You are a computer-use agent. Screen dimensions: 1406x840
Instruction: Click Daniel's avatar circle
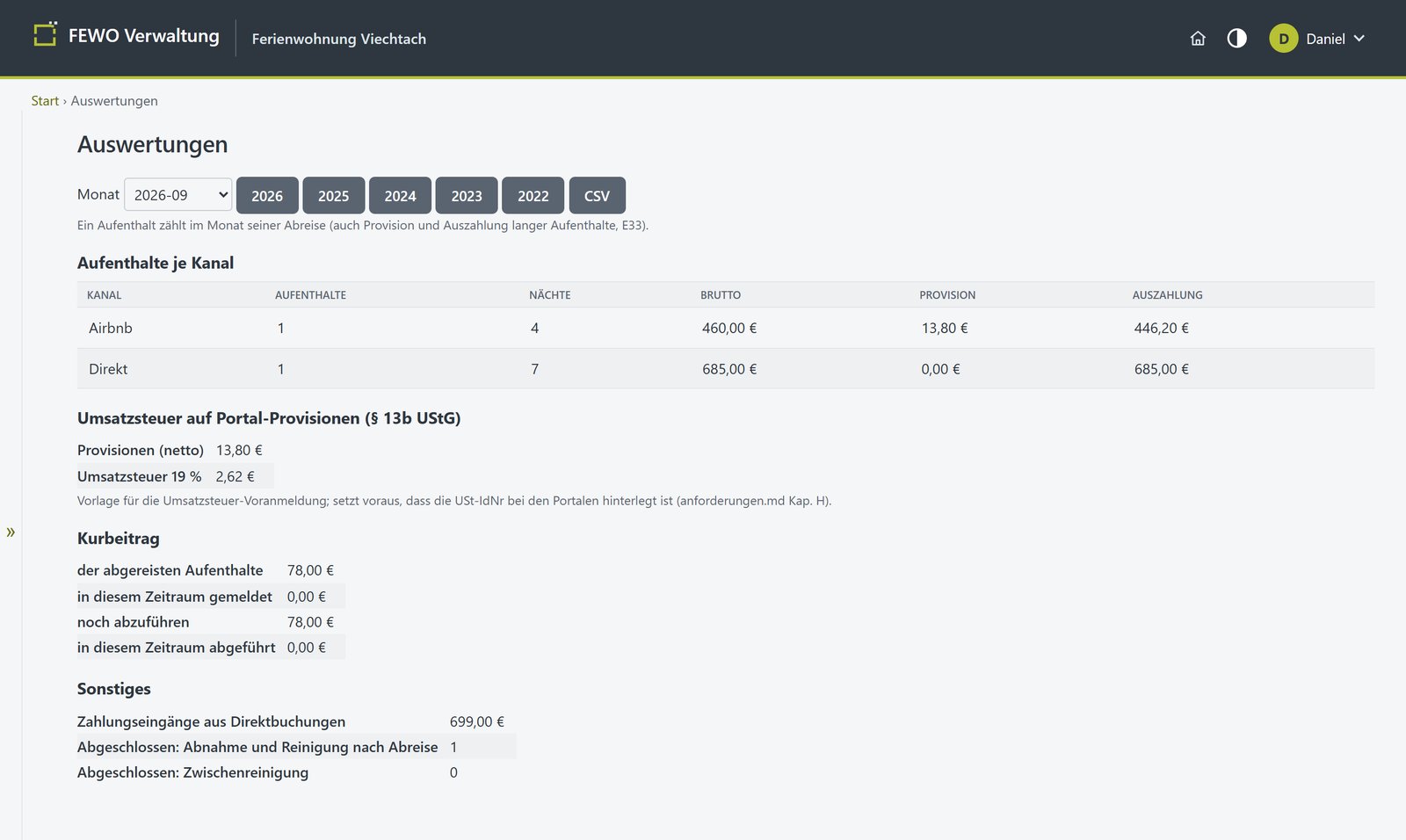click(x=1284, y=39)
